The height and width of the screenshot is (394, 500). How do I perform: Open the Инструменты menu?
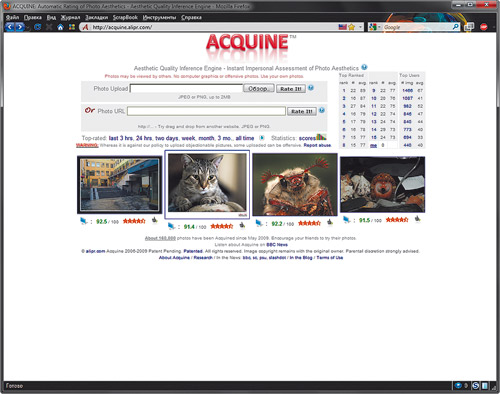pos(159,17)
